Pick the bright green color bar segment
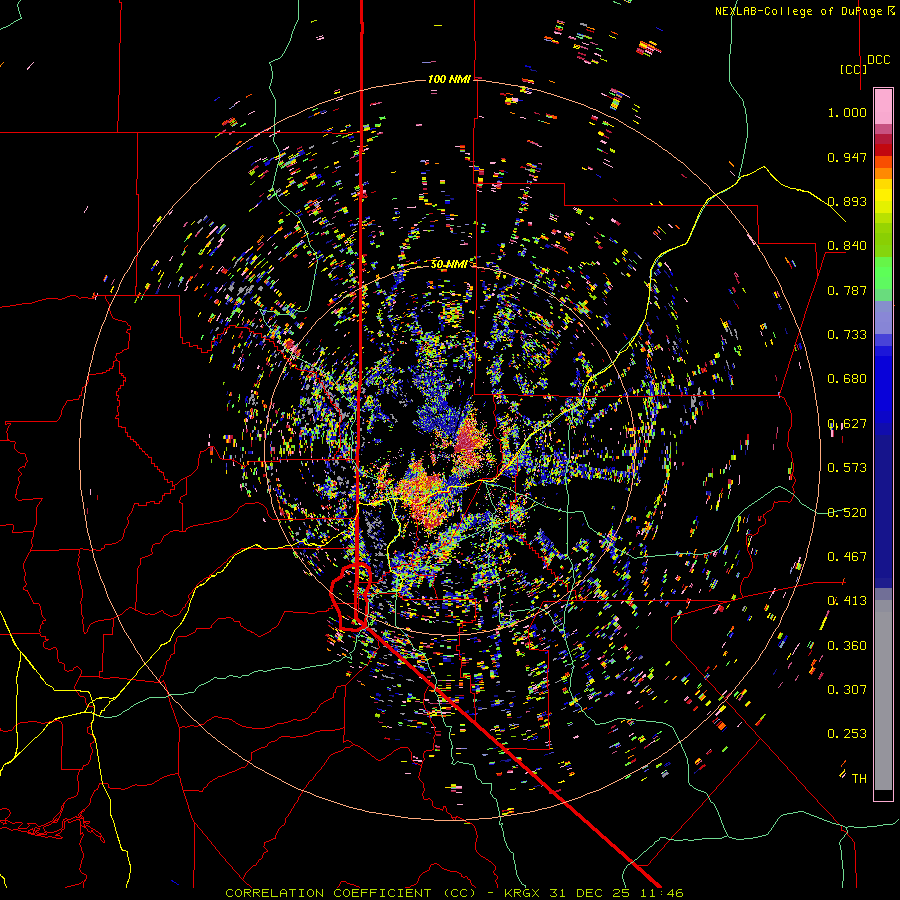Viewport: 900px width, 900px height. tap(883, 272)
